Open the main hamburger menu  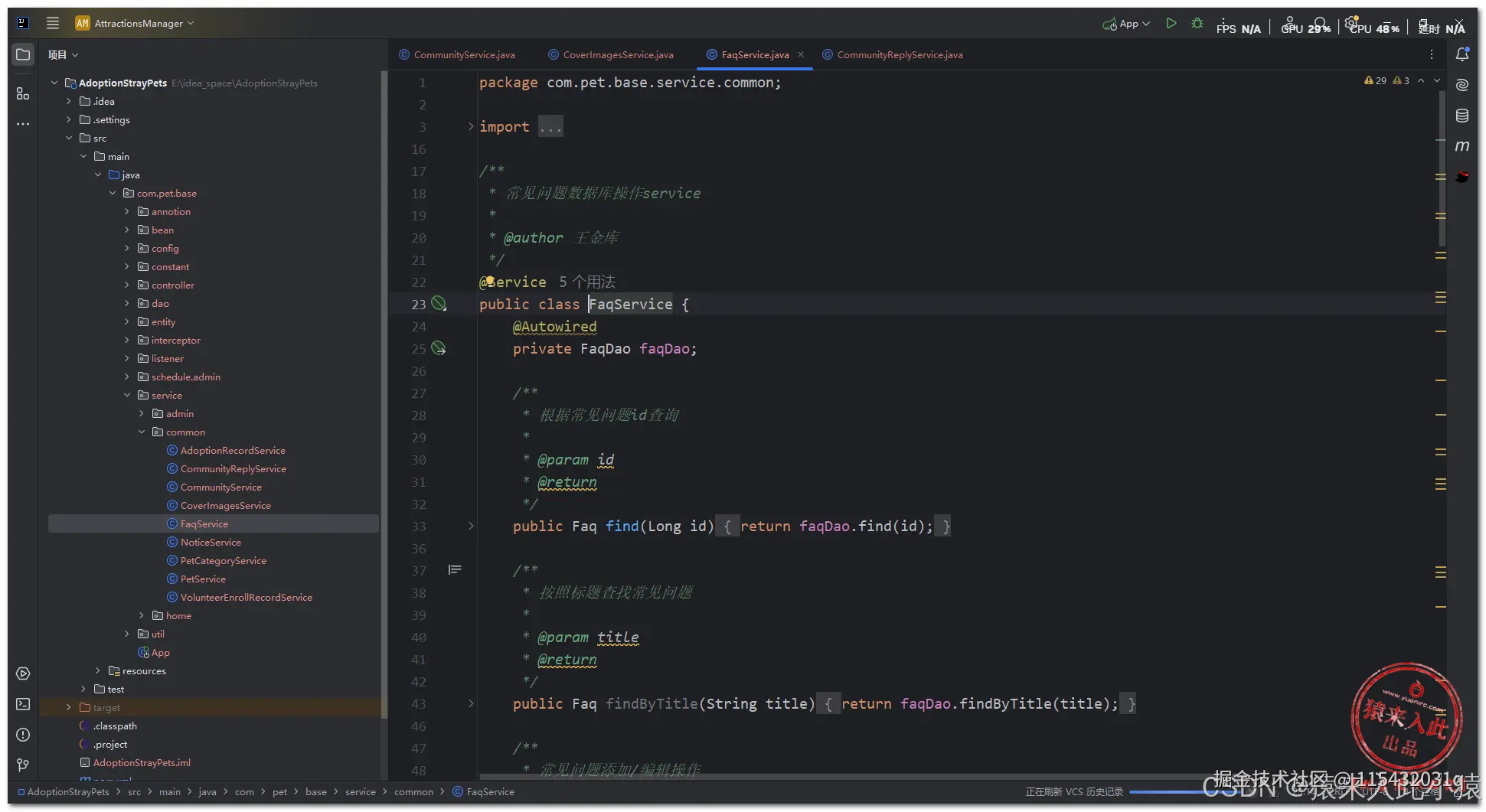tap(53, 23)
